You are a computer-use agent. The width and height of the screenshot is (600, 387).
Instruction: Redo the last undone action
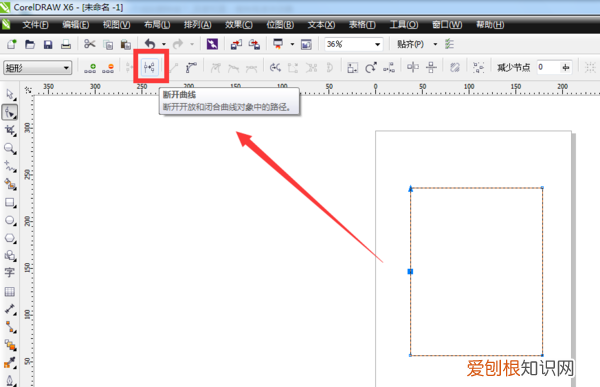178,44
